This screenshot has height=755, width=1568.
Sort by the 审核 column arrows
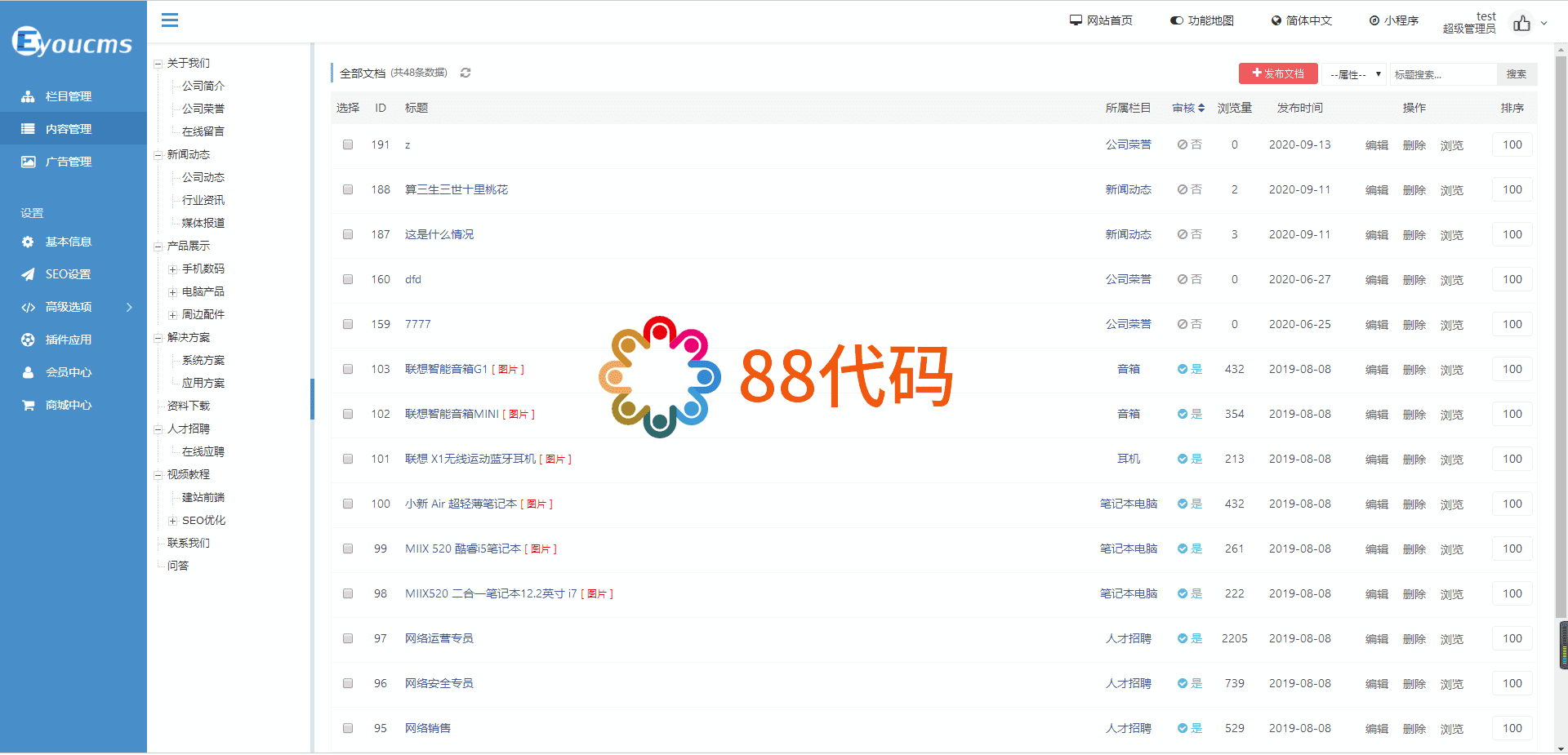(x=1201, y=108)
